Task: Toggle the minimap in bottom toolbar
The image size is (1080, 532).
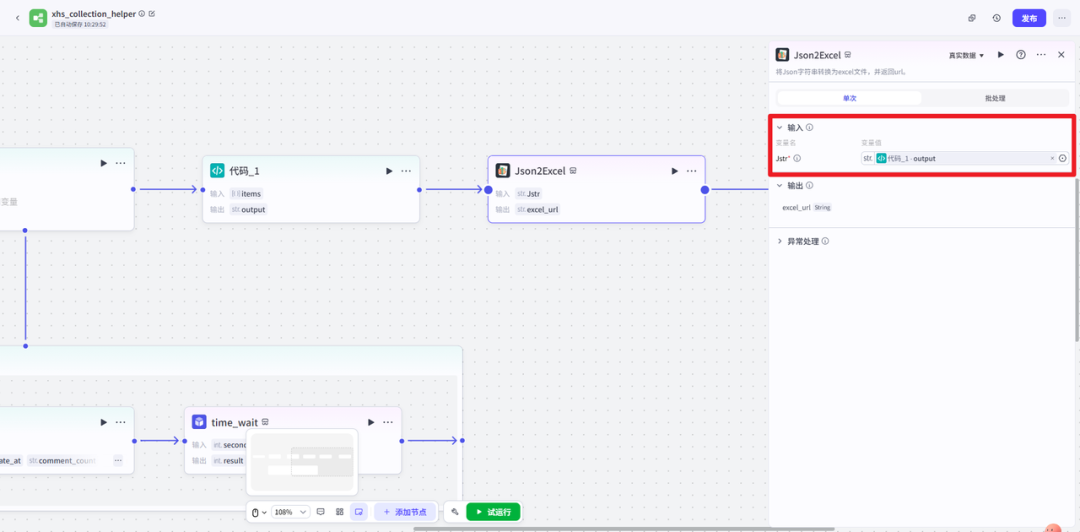Action: [359, 512]
